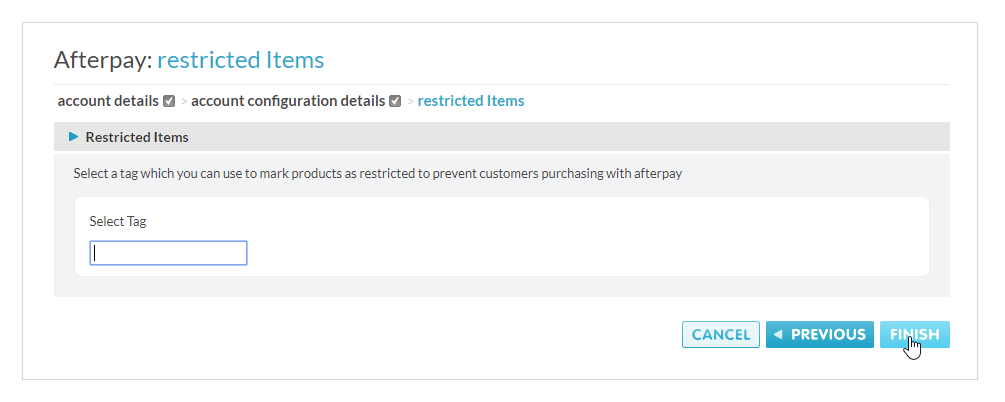
Task: Click the account configuration details checkmark icon
Action: point(395,101)
